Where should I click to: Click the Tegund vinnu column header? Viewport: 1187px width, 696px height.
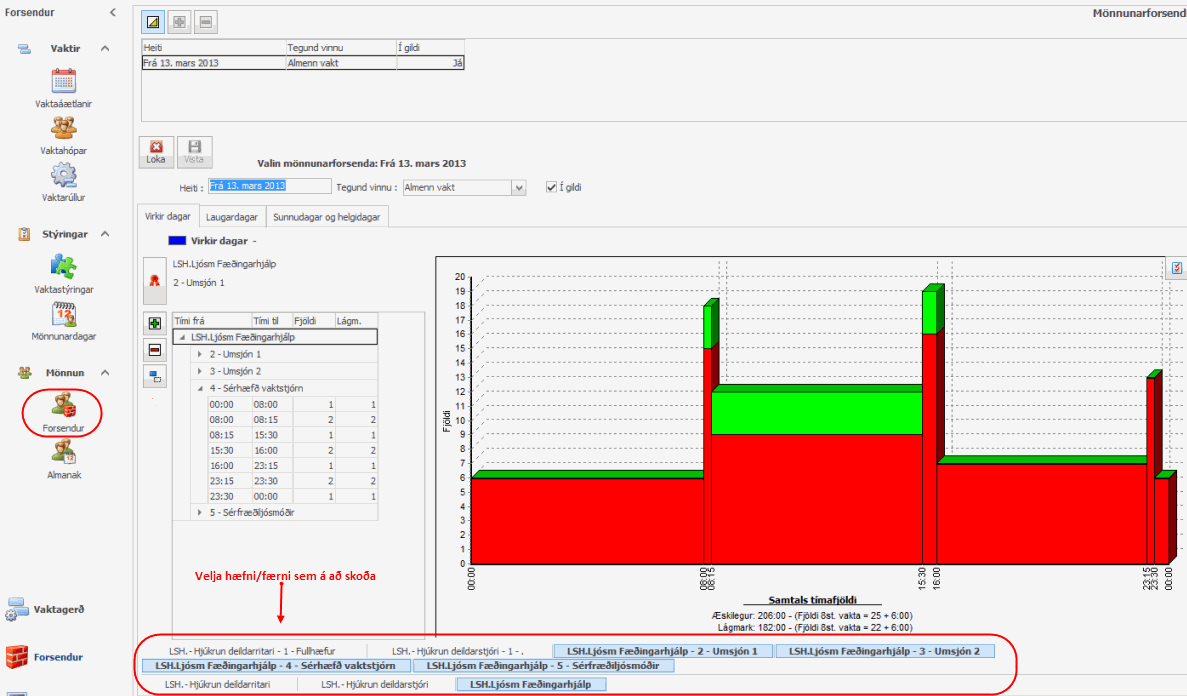[x=341, y=48]
